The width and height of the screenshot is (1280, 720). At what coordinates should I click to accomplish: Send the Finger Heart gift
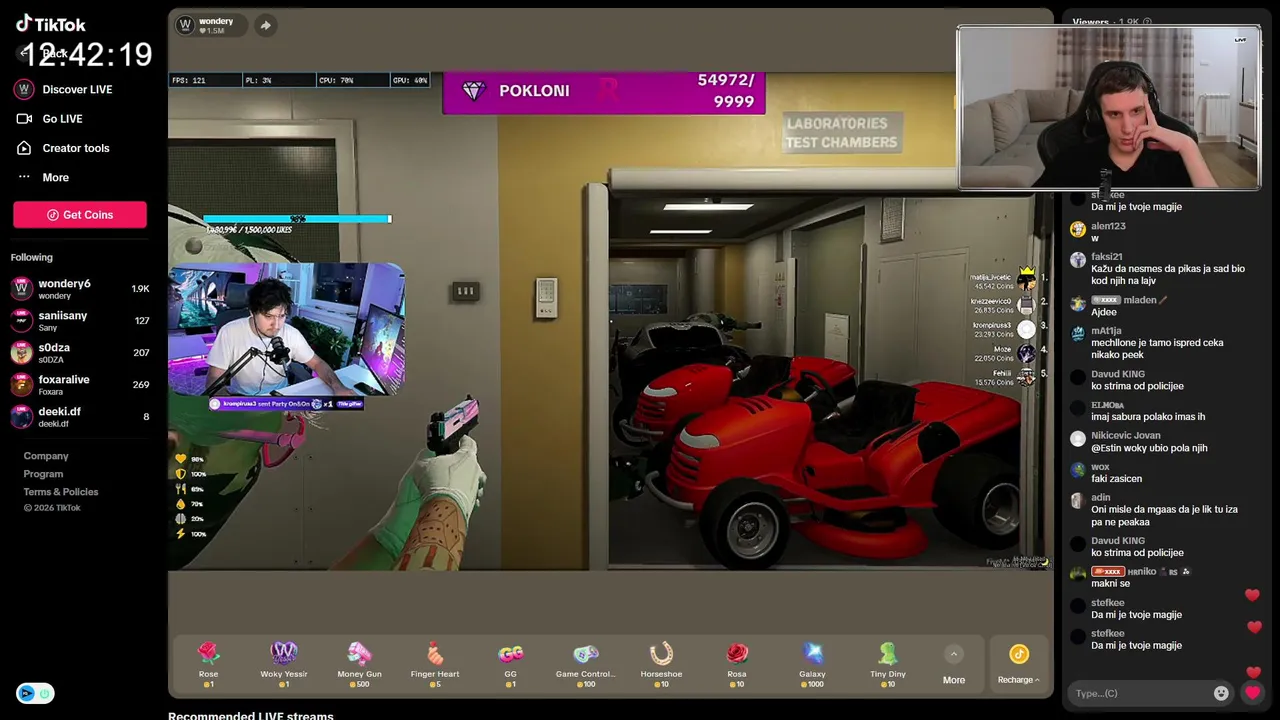pos(435,664)
